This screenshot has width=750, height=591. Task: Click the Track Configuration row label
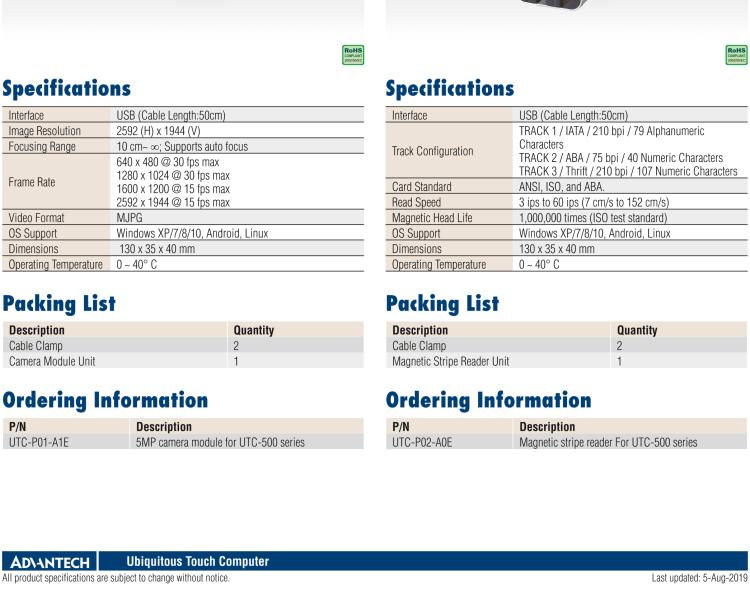[433, 151]
